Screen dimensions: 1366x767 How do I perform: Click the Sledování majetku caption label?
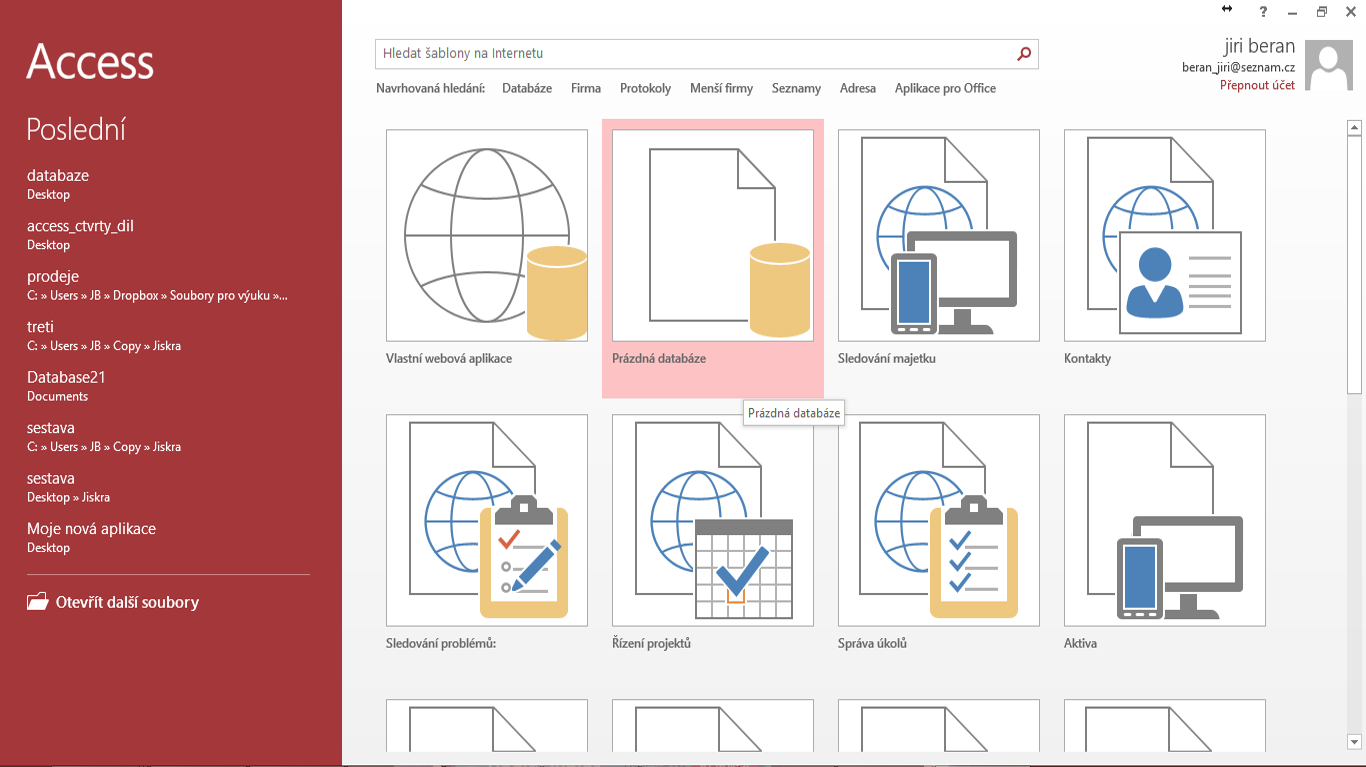887,358
